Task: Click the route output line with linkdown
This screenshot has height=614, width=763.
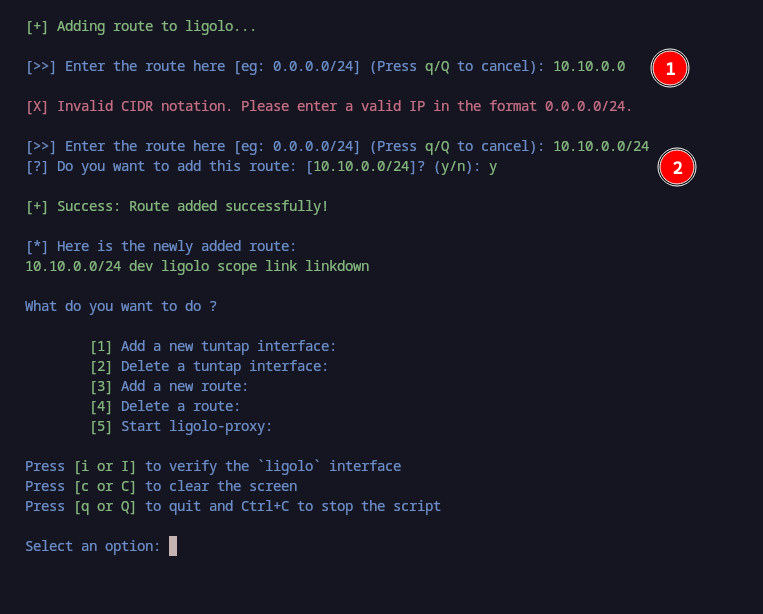Action: point(197,267)
